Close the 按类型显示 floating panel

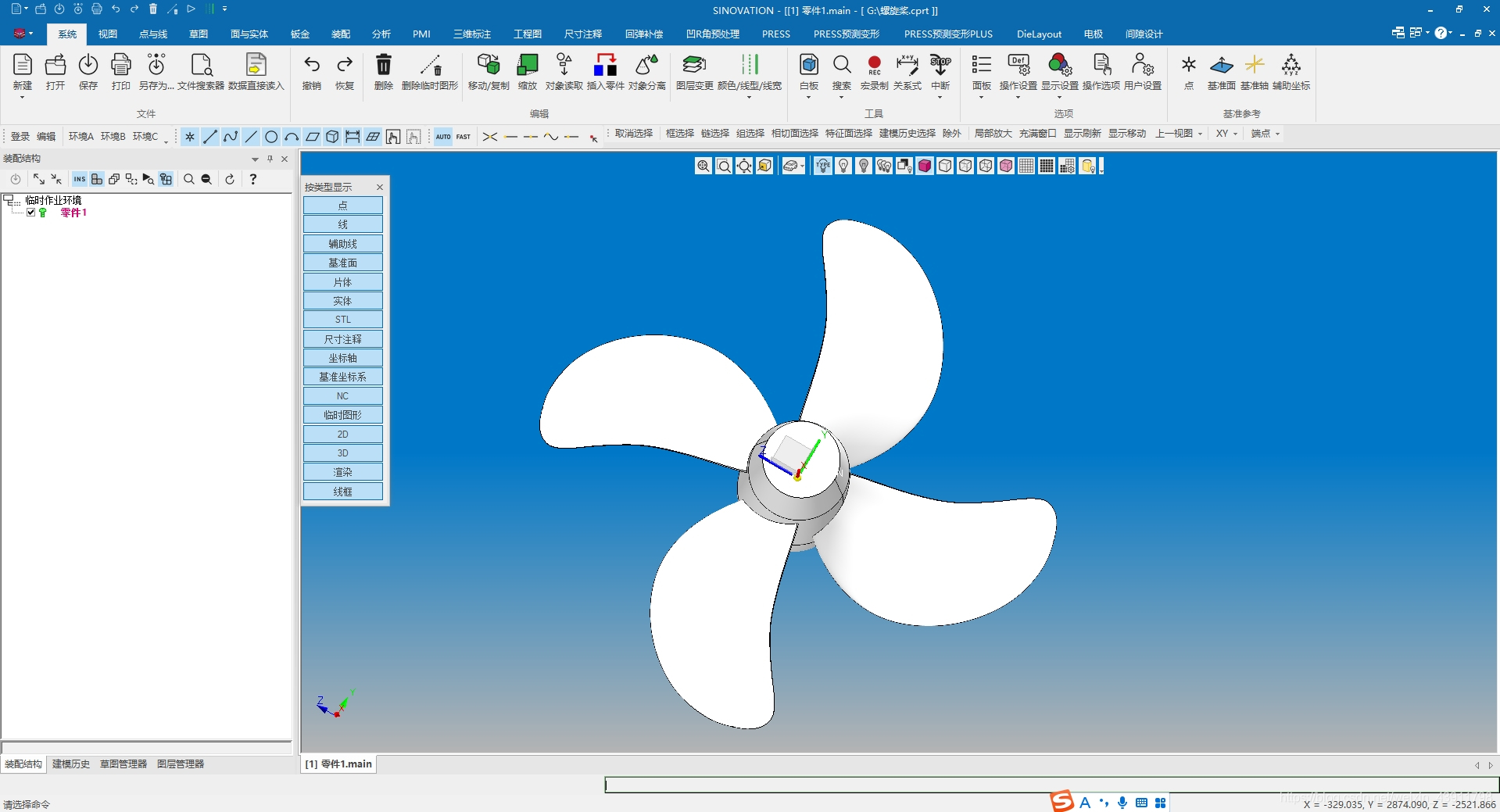click(x=380, y=187)
